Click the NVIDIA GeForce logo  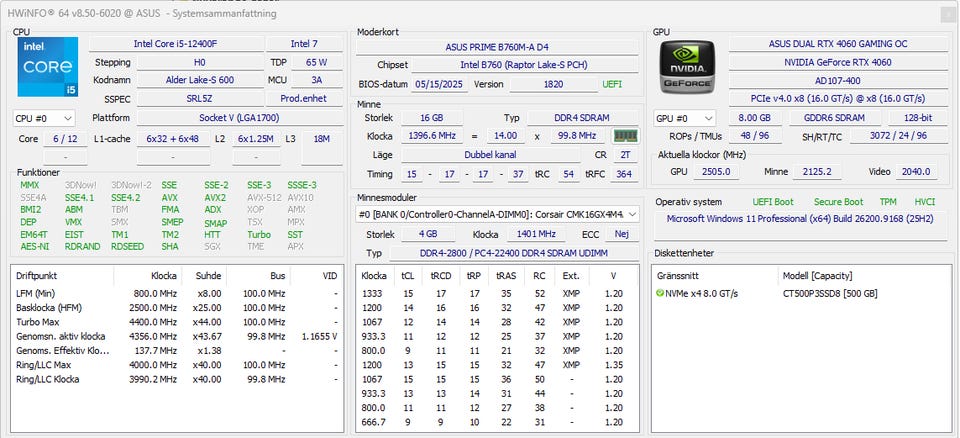[x=687, y=67]
